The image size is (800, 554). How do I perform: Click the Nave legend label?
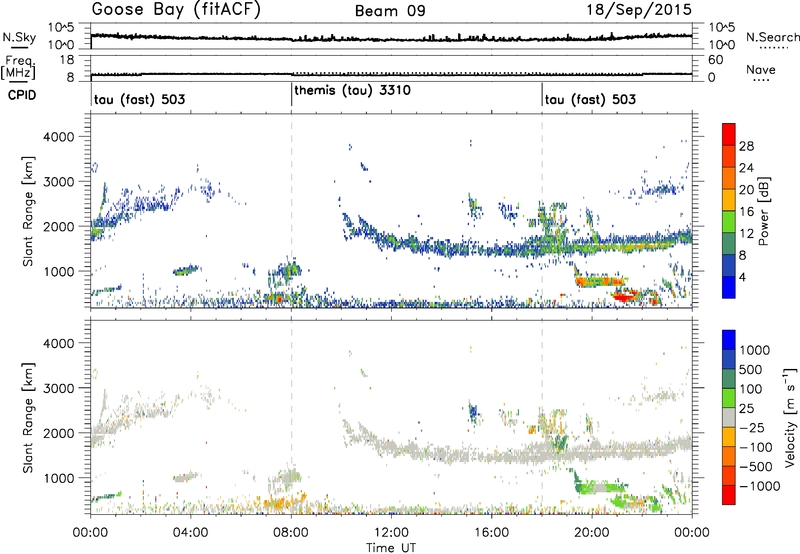point(761,69)
